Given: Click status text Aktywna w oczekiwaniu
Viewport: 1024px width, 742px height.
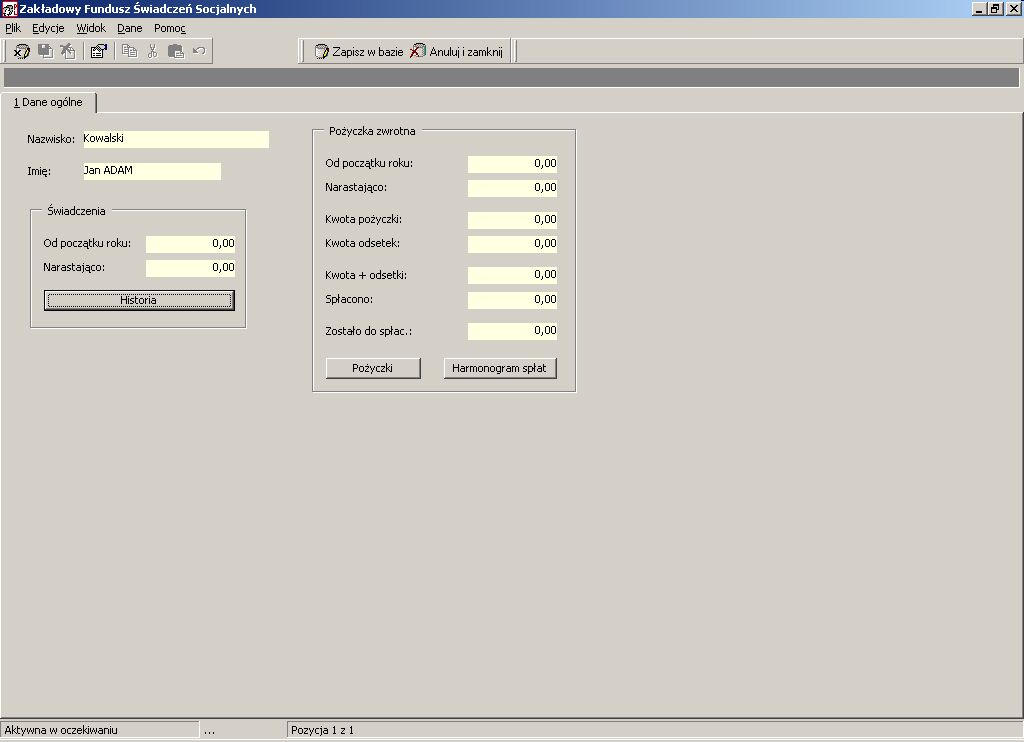Looking at the screenshot, I should 61,730.
